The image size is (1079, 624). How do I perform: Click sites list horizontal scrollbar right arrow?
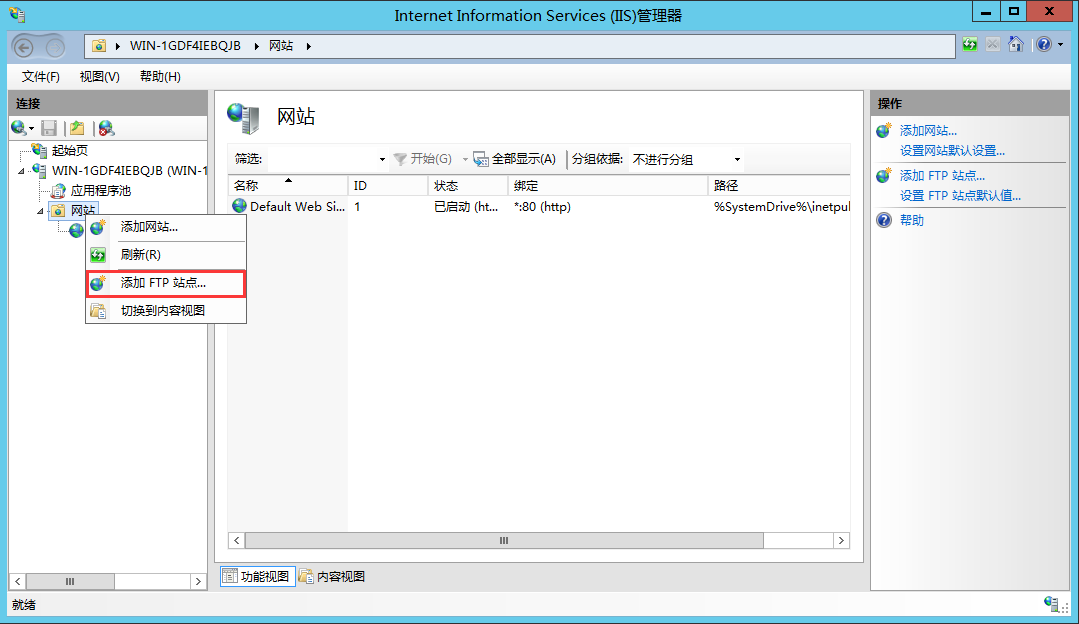841,541
